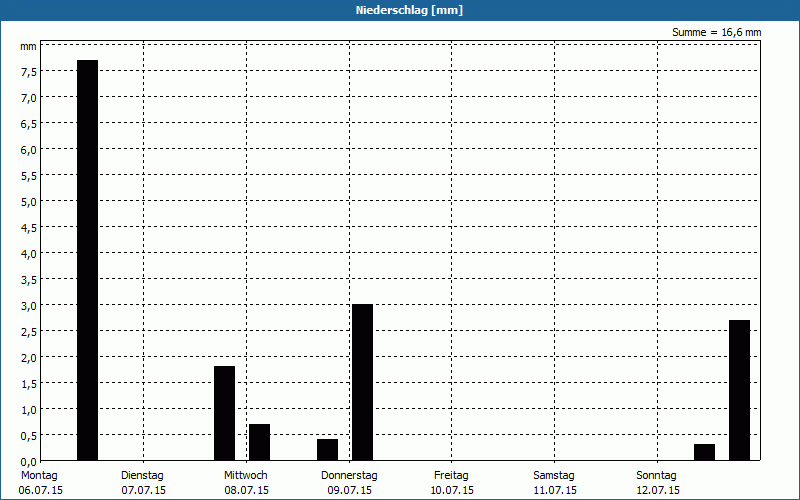Click the 7,0 y-axis value
800x500 pixels.
point(29,98)
